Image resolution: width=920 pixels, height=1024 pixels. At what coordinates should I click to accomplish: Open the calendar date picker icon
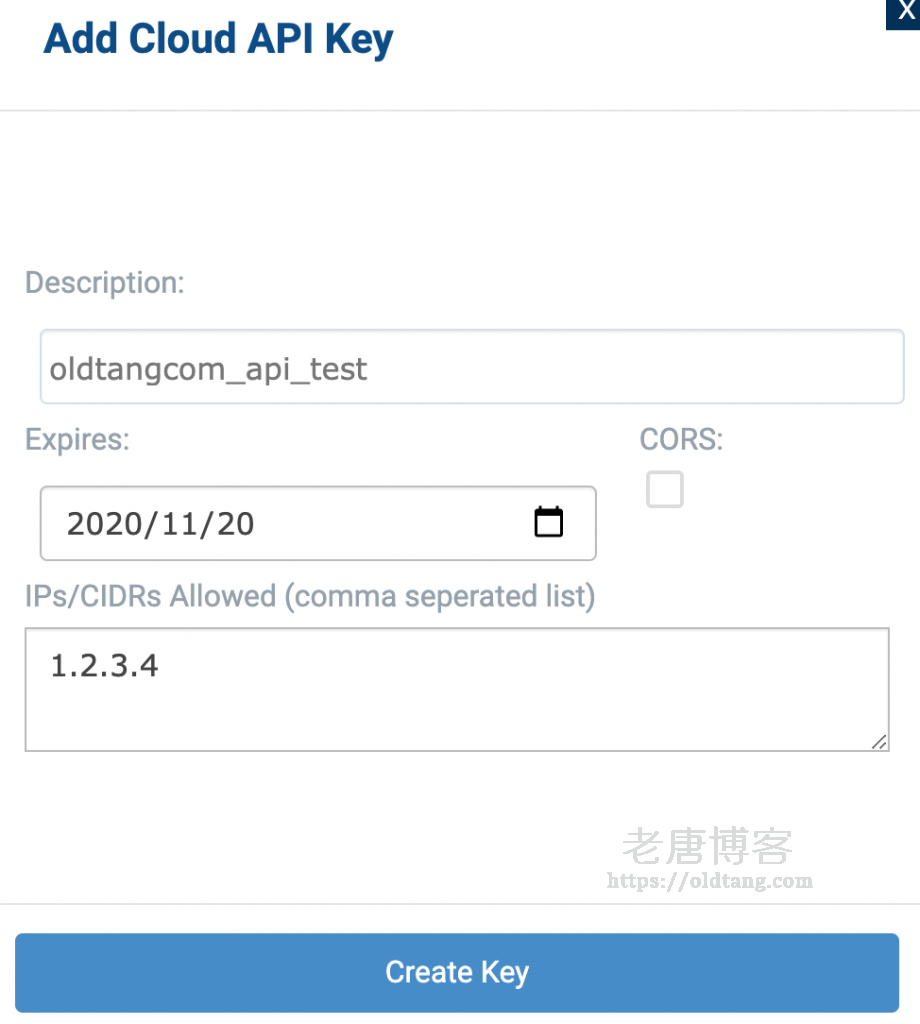pyautogui.click(x=548, y=522)
